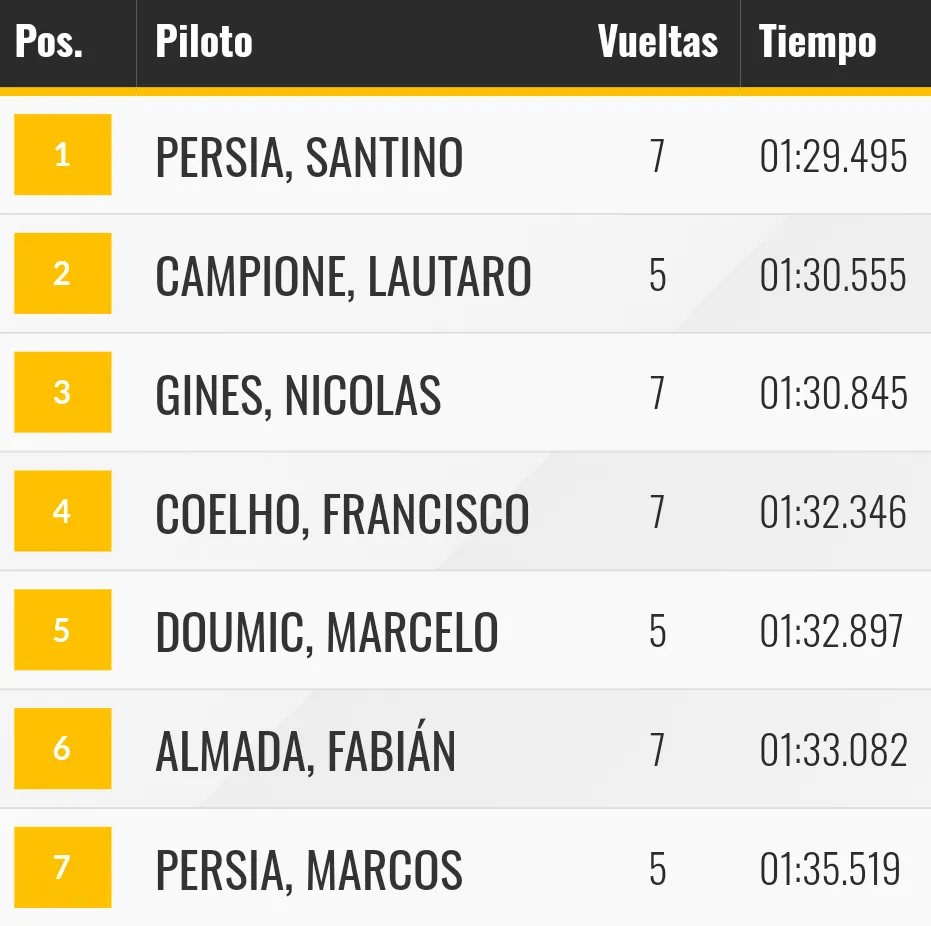931x926 pixels.
Task: Click the yellow position 6 badge
Action: tap(62, 749)
